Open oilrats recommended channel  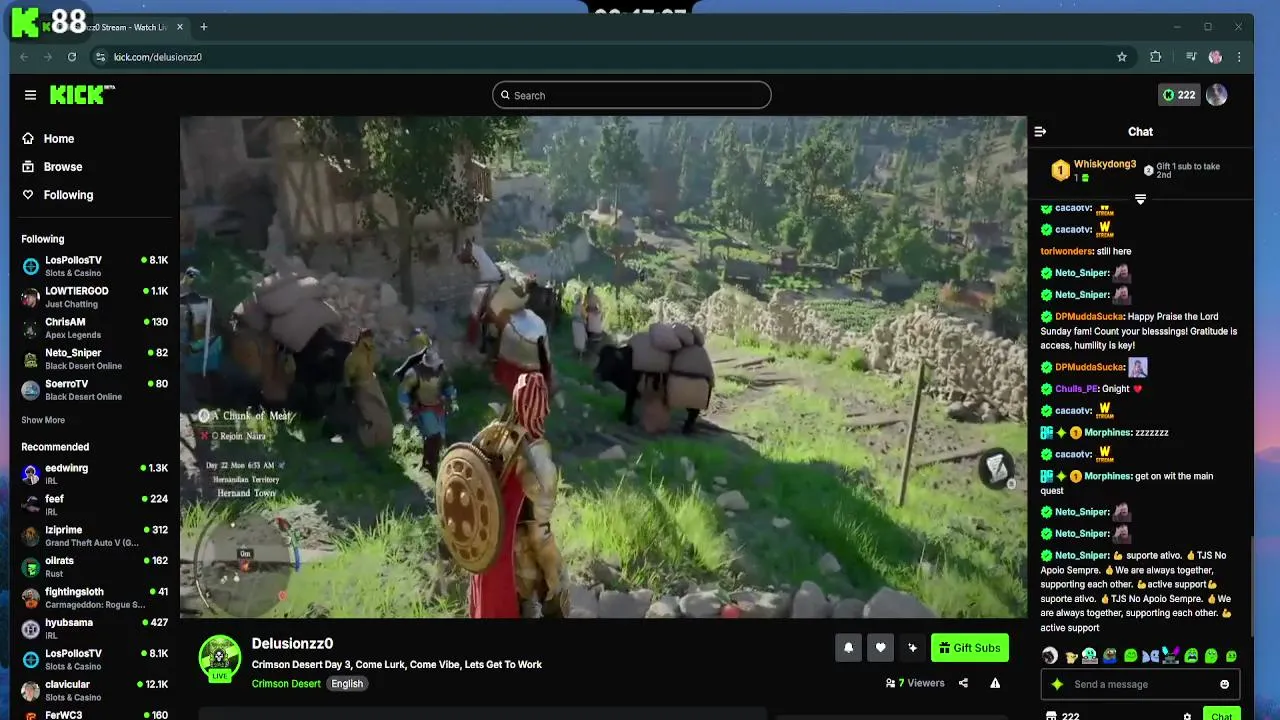[x=95, y=566]
